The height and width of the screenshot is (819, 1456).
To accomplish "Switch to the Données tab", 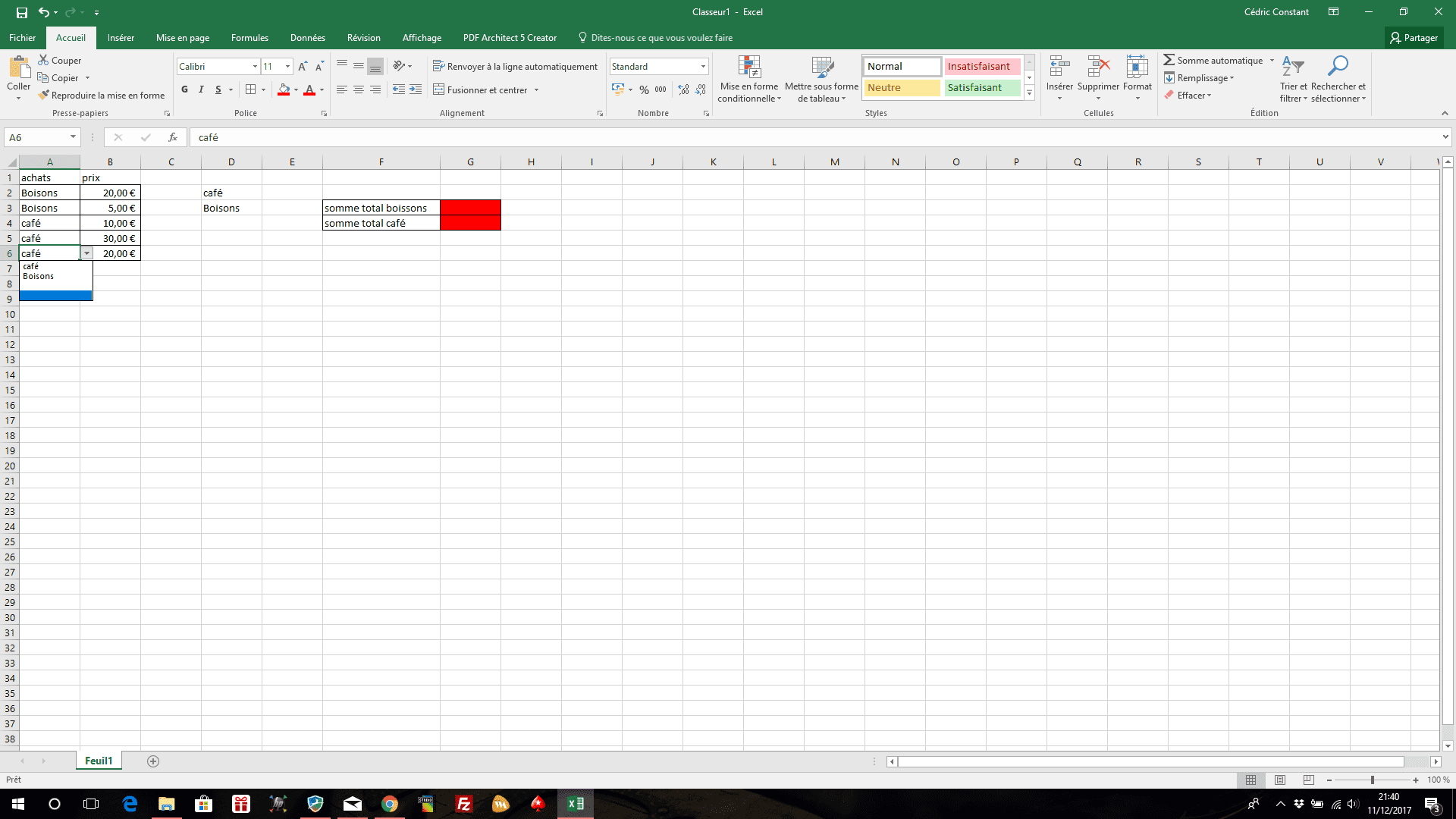I will click(x=307, y=38).
